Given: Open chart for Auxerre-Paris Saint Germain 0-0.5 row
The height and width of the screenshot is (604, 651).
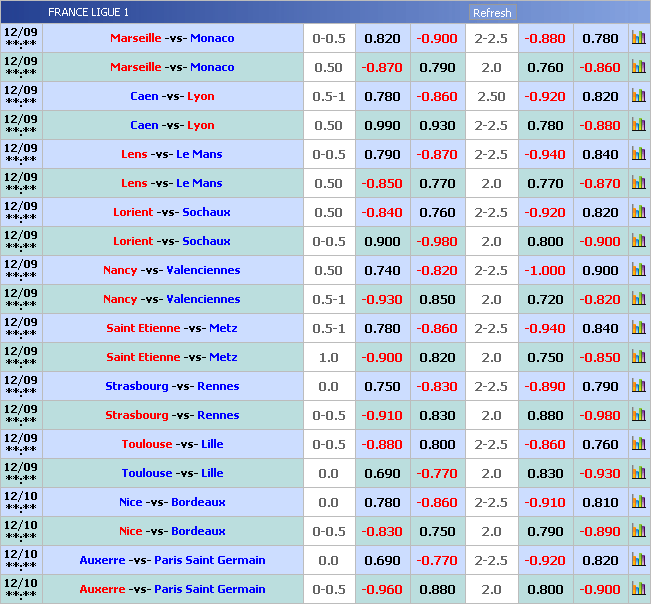Looking at the screenshot, I should pos(638,589).
